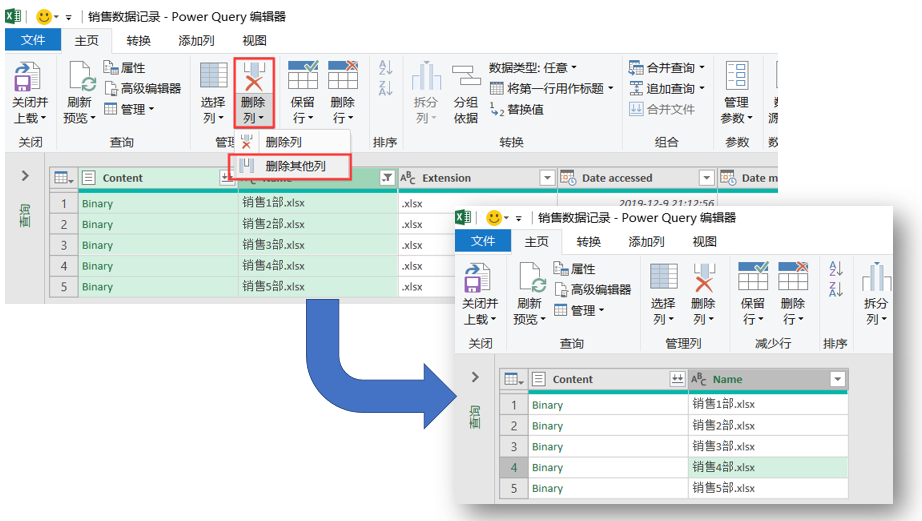The width and height of the screenshot is (922, 521).
Task: Click smiley feedback icon in back window title
Action: coord(44,16)
